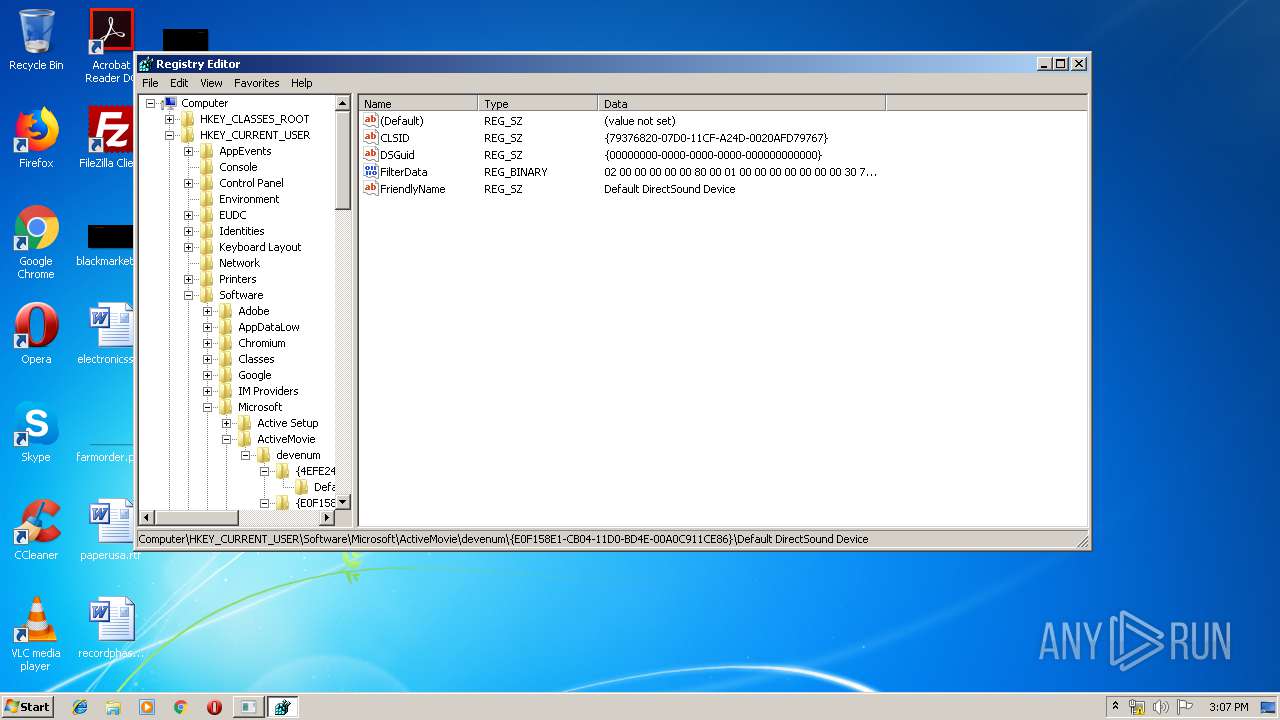Screen dimensions: 1280x720
Task: Show hidden tray icons arrow
Action: [x=1115, y=707]
